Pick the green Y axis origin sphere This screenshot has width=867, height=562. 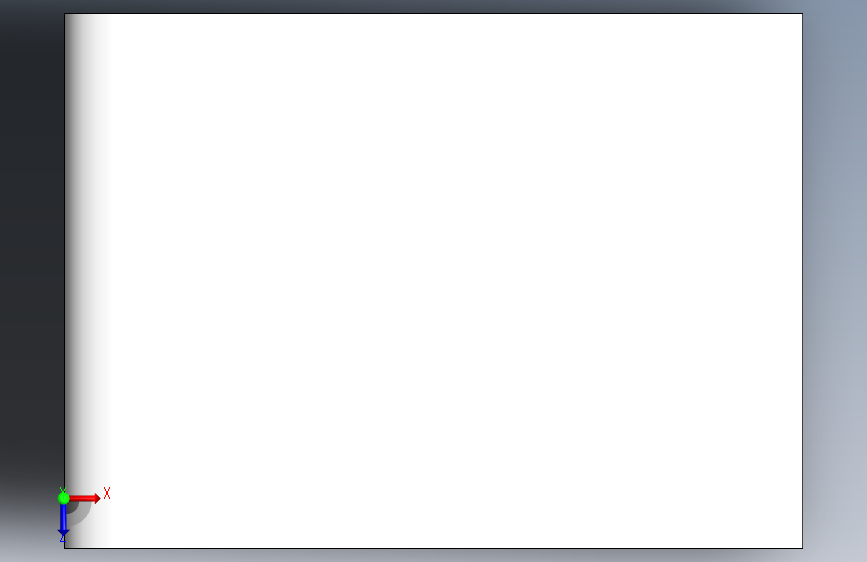coord(64,498)
